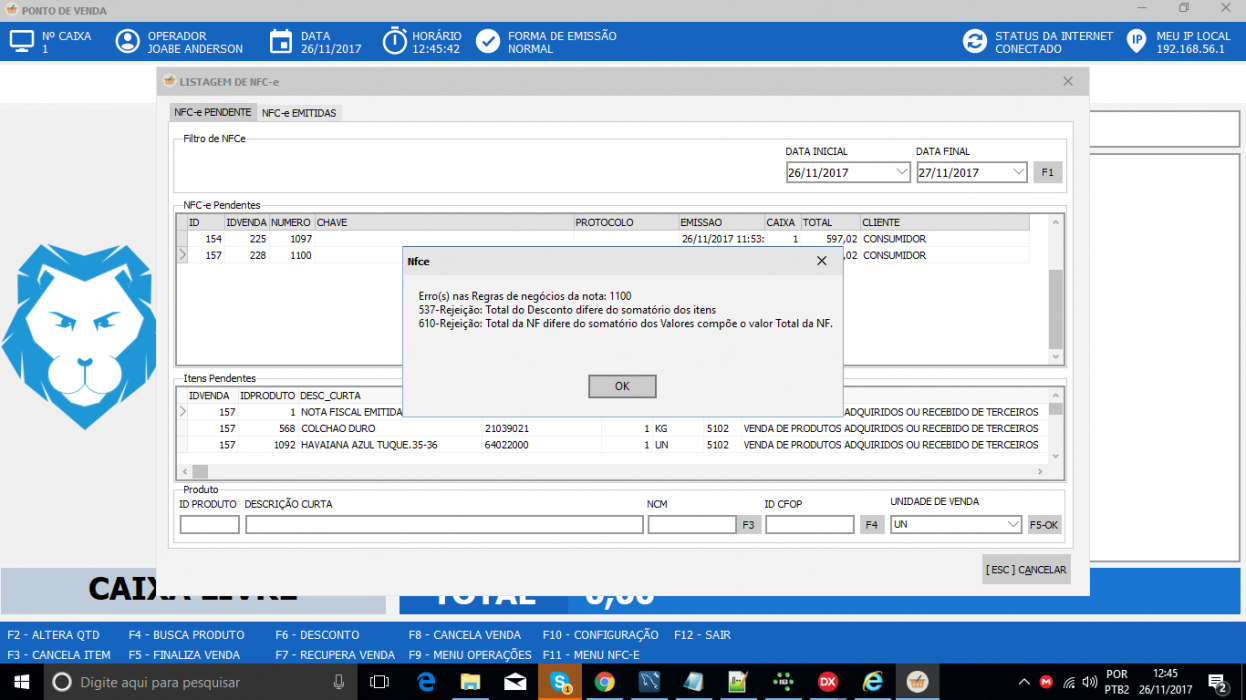
Task: Expand the Data Final date dropdown
Action: pyautogui.click(x=1018, y=173)
